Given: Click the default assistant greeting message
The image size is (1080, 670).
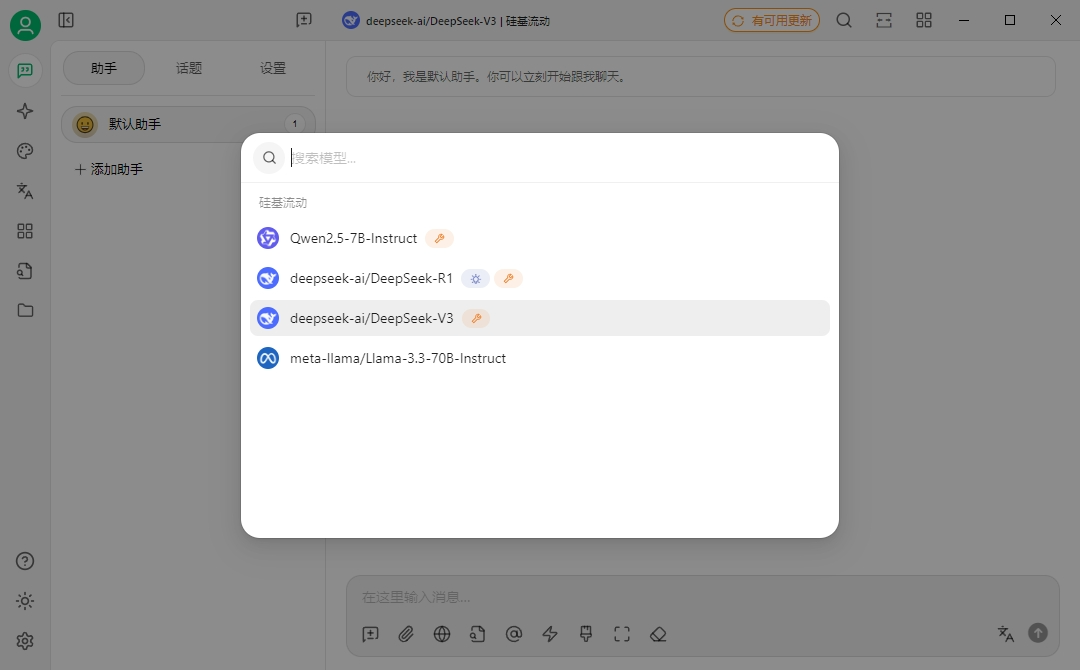Looking at the screenshot, I should pyautogui.click(x=700, y=76).
